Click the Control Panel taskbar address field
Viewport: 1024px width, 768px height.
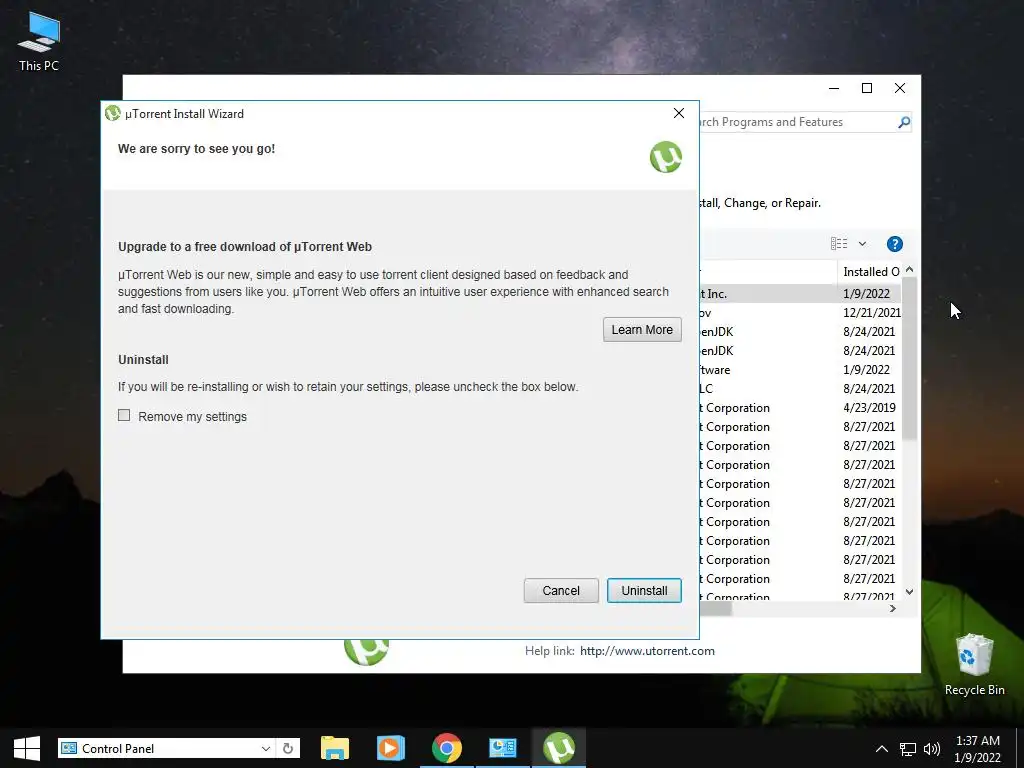tap(167, 748)
